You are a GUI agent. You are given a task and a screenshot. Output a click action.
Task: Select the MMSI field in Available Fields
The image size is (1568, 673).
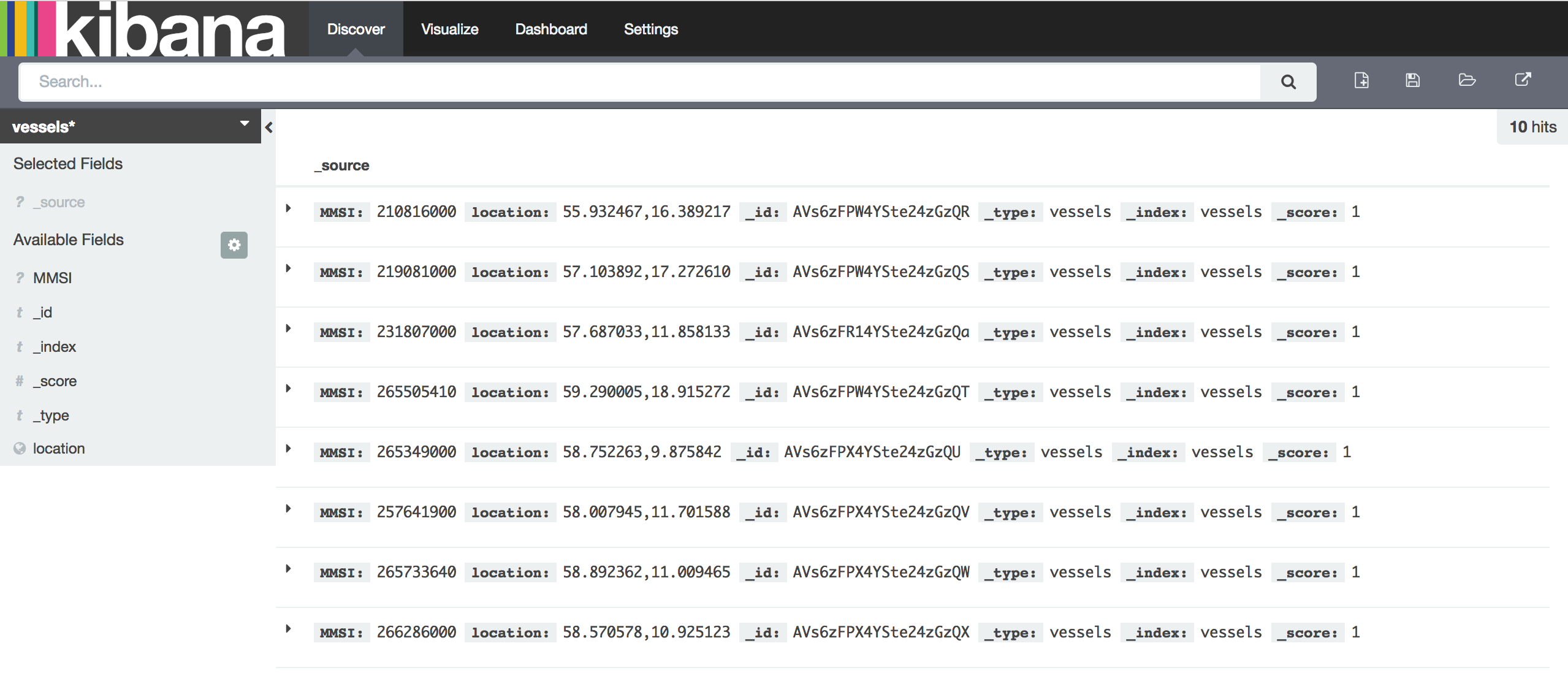[x=52, y=278]
